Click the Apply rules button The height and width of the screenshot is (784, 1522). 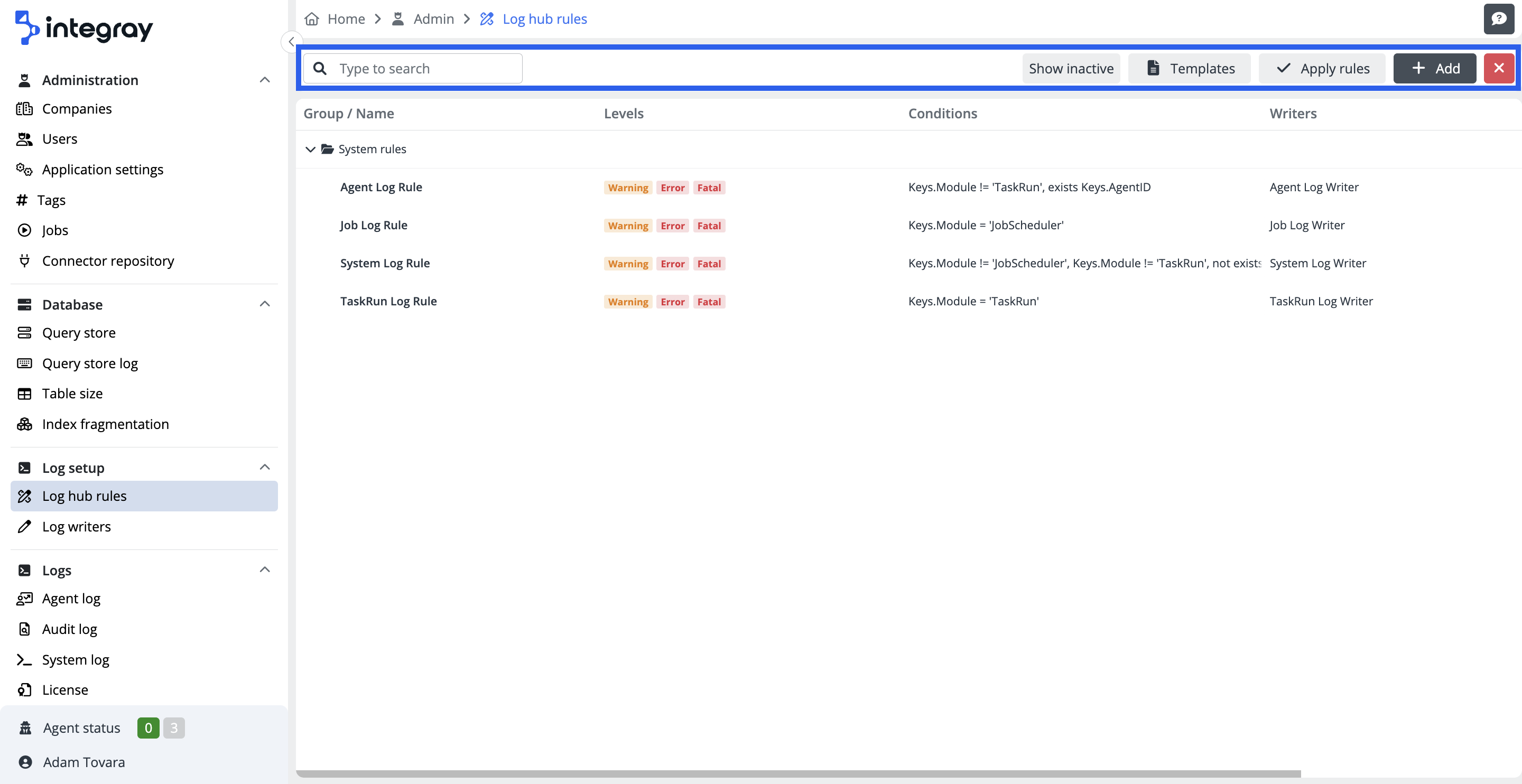point(1322,69)
